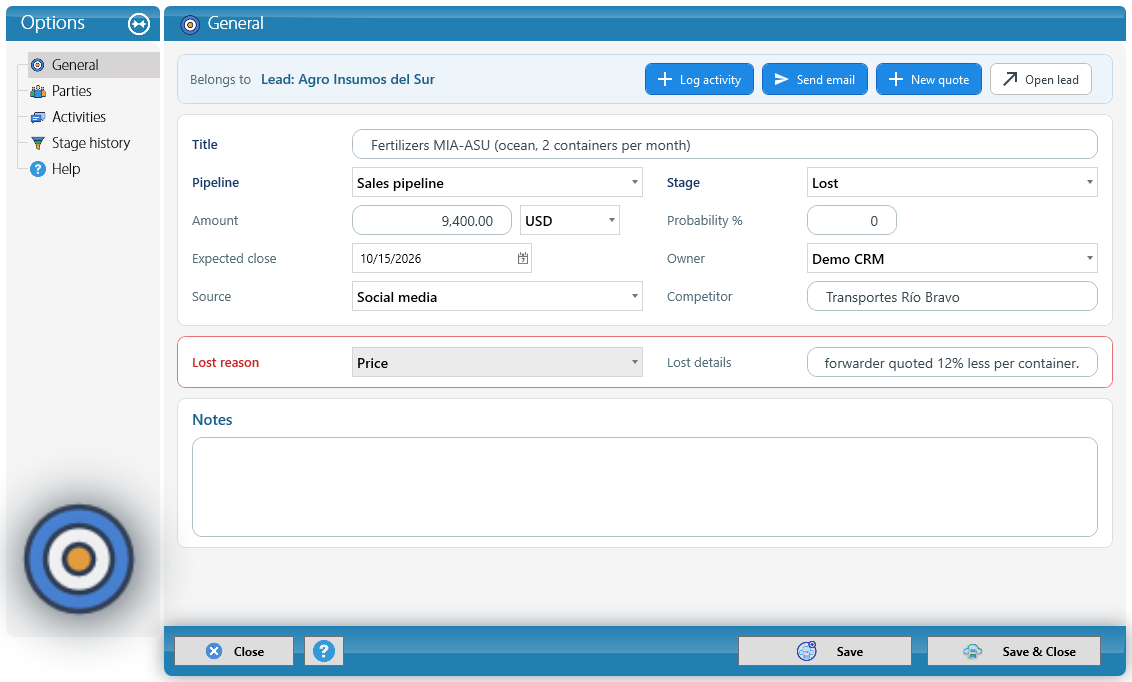Click the Save & Close button
The image size is (1132, 682).
(1014, 651)
